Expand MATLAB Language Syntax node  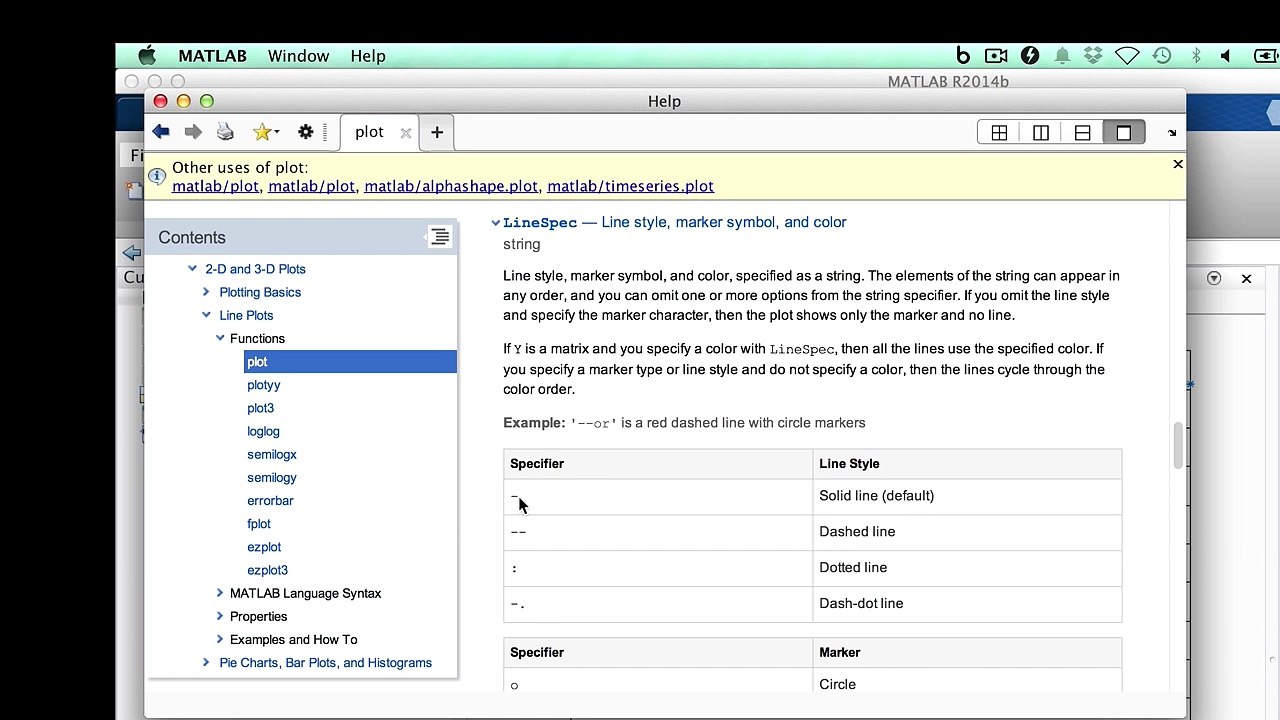pyautogui.click(x=220, y=593)
